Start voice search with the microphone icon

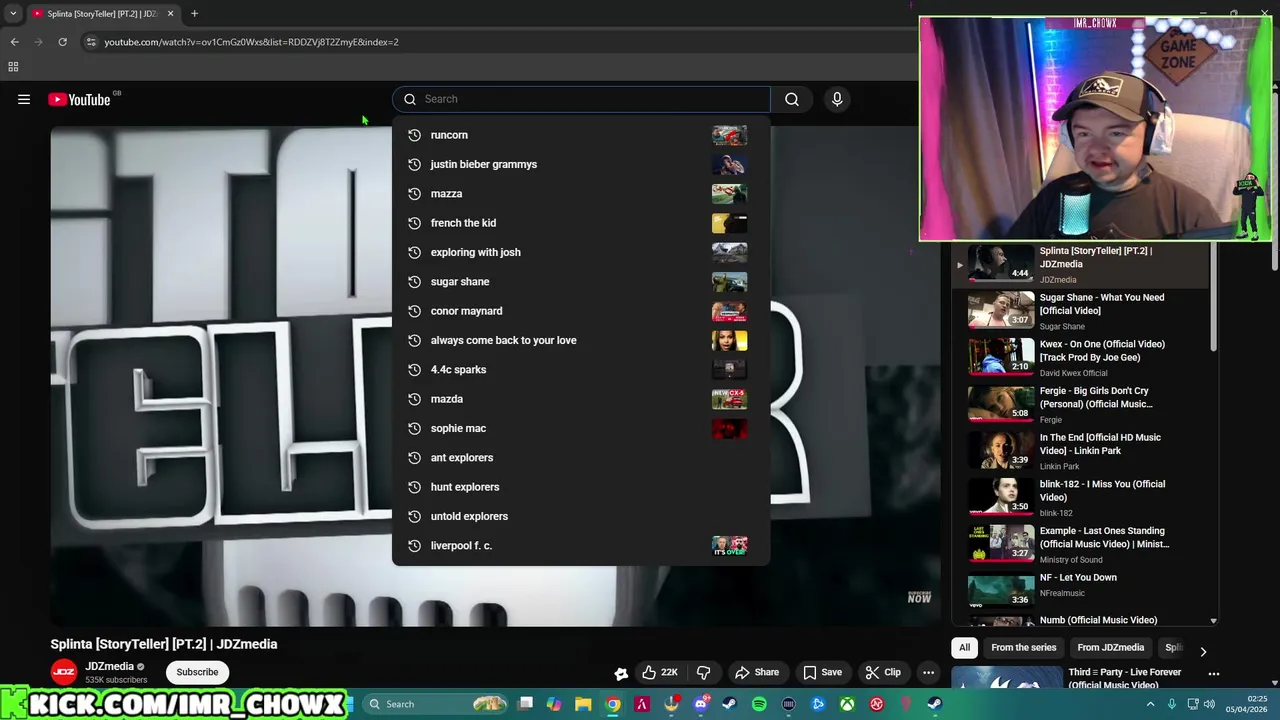(837, 99)
